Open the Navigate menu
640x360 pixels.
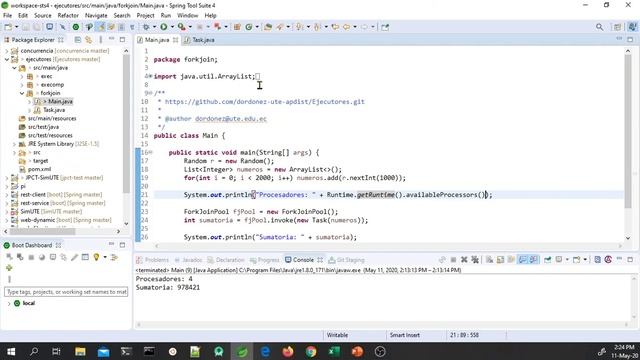(96, 15)
